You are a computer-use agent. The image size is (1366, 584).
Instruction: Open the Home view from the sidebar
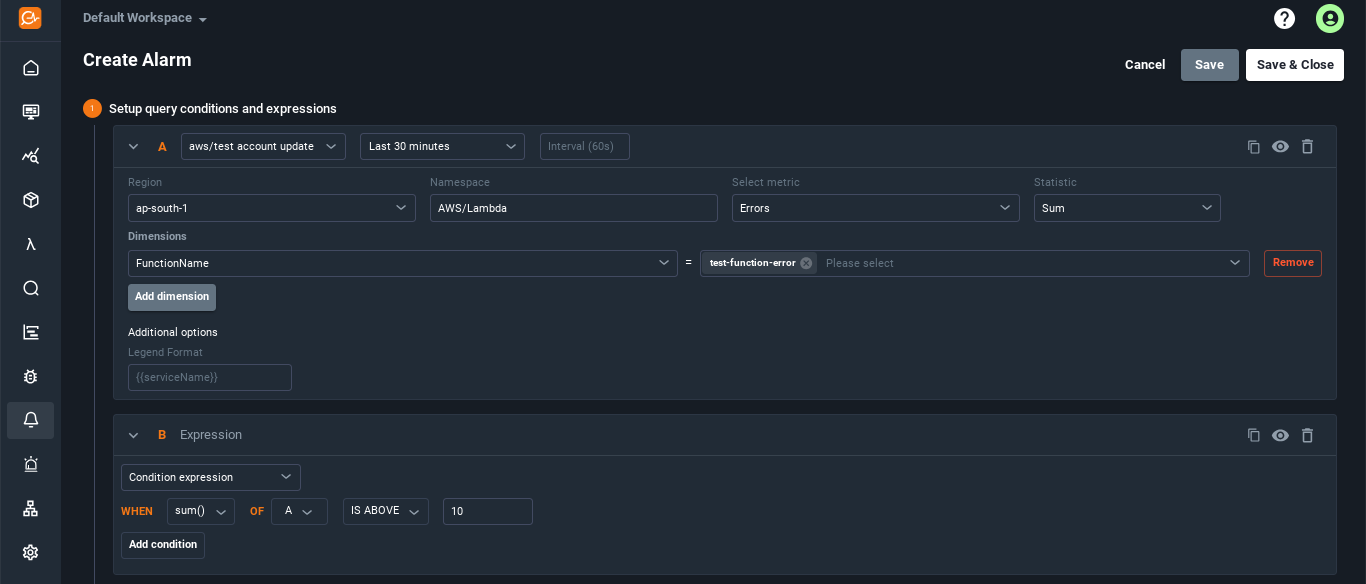(x=30, y=68)
